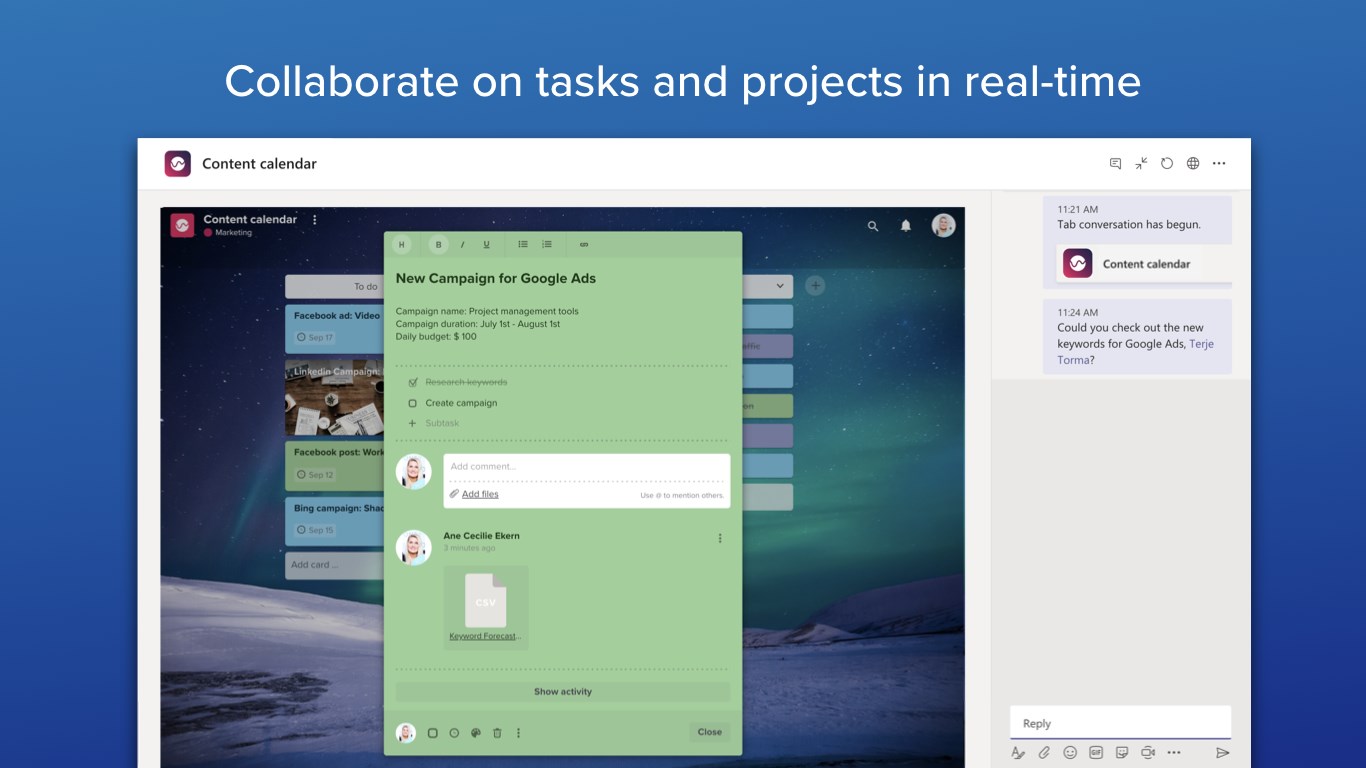Check the Create campaign subtask
The width and height of the screenshot is (1366, 768).
click(412, 403)
